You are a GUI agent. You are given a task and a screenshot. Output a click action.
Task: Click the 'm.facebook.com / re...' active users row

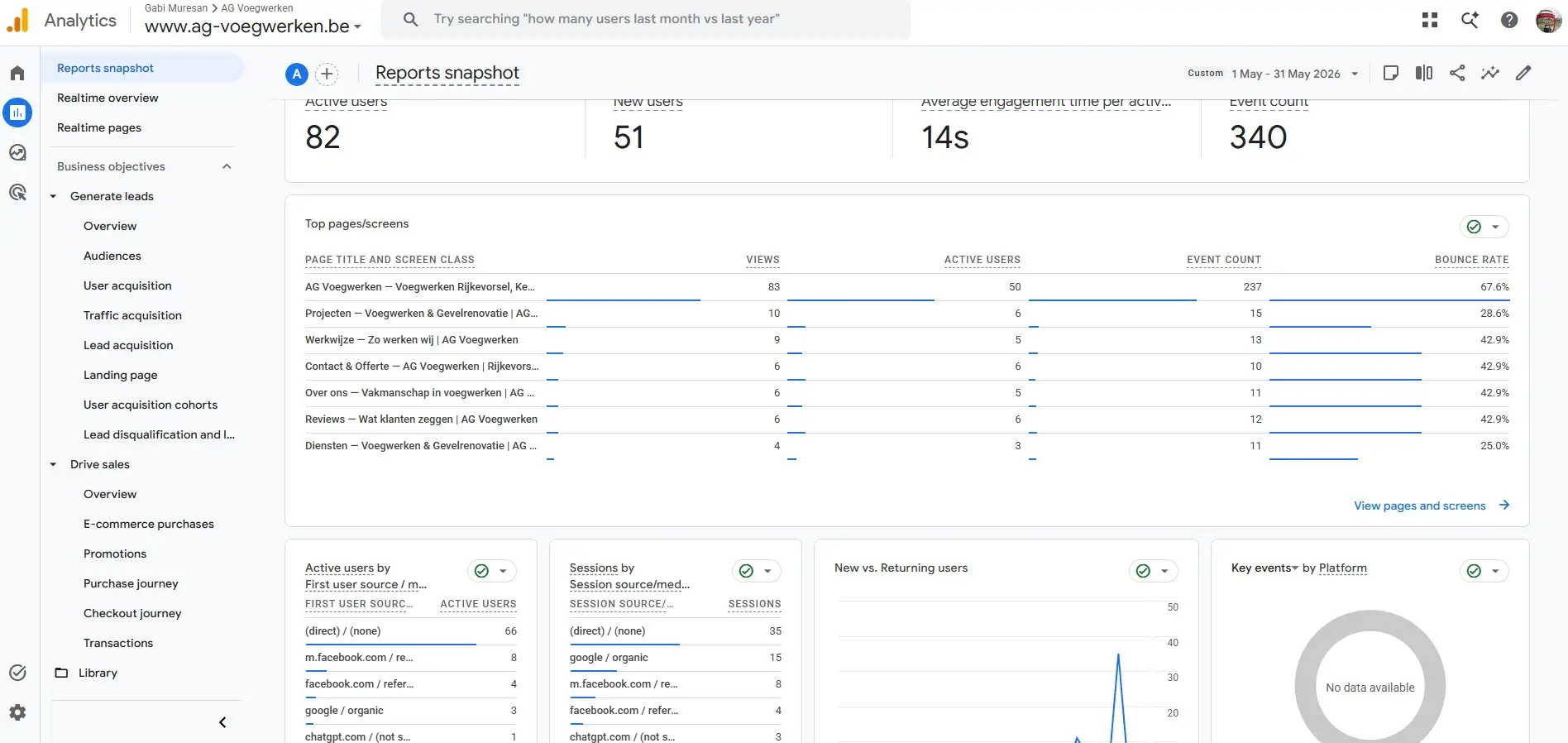[x=410, y=658]
